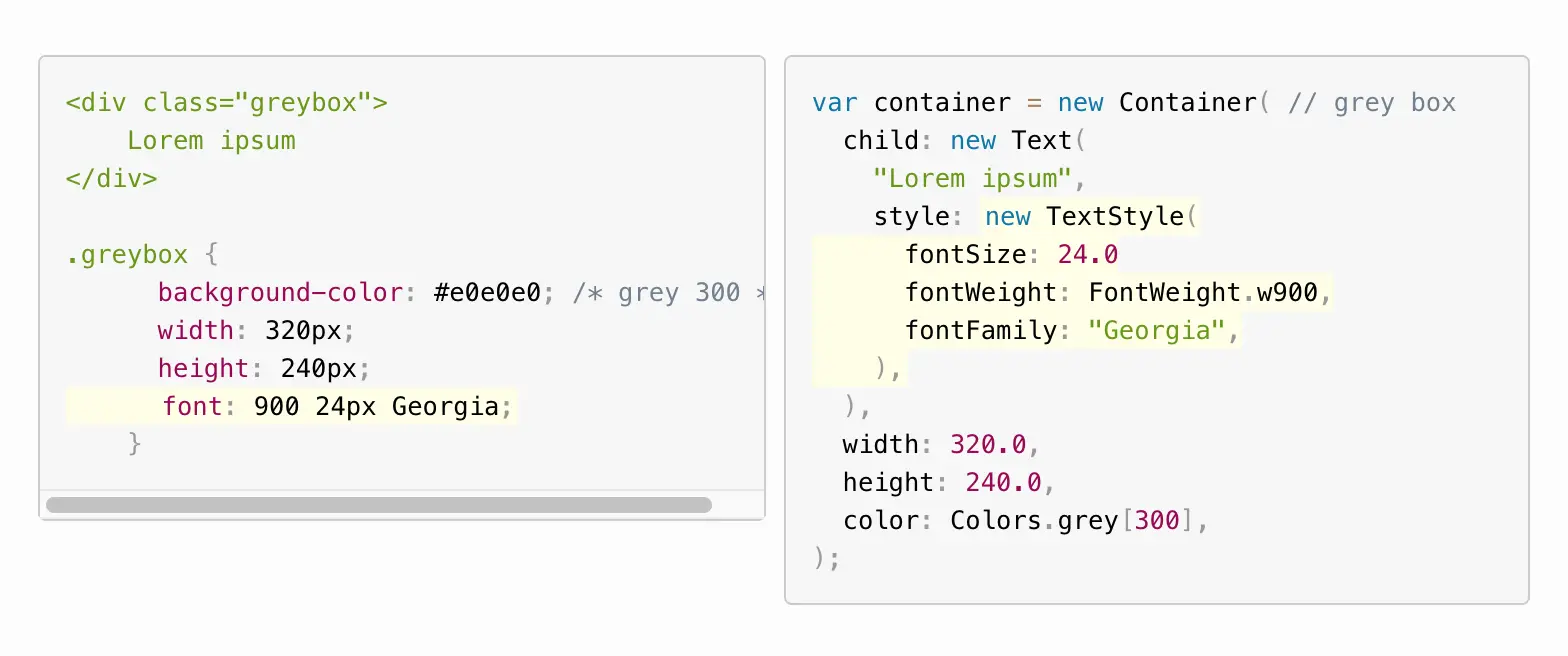Click the 'fontSize: 24.0' line
The height and width of the screenshot is (656, 1568).
(x=1012, y=255)
